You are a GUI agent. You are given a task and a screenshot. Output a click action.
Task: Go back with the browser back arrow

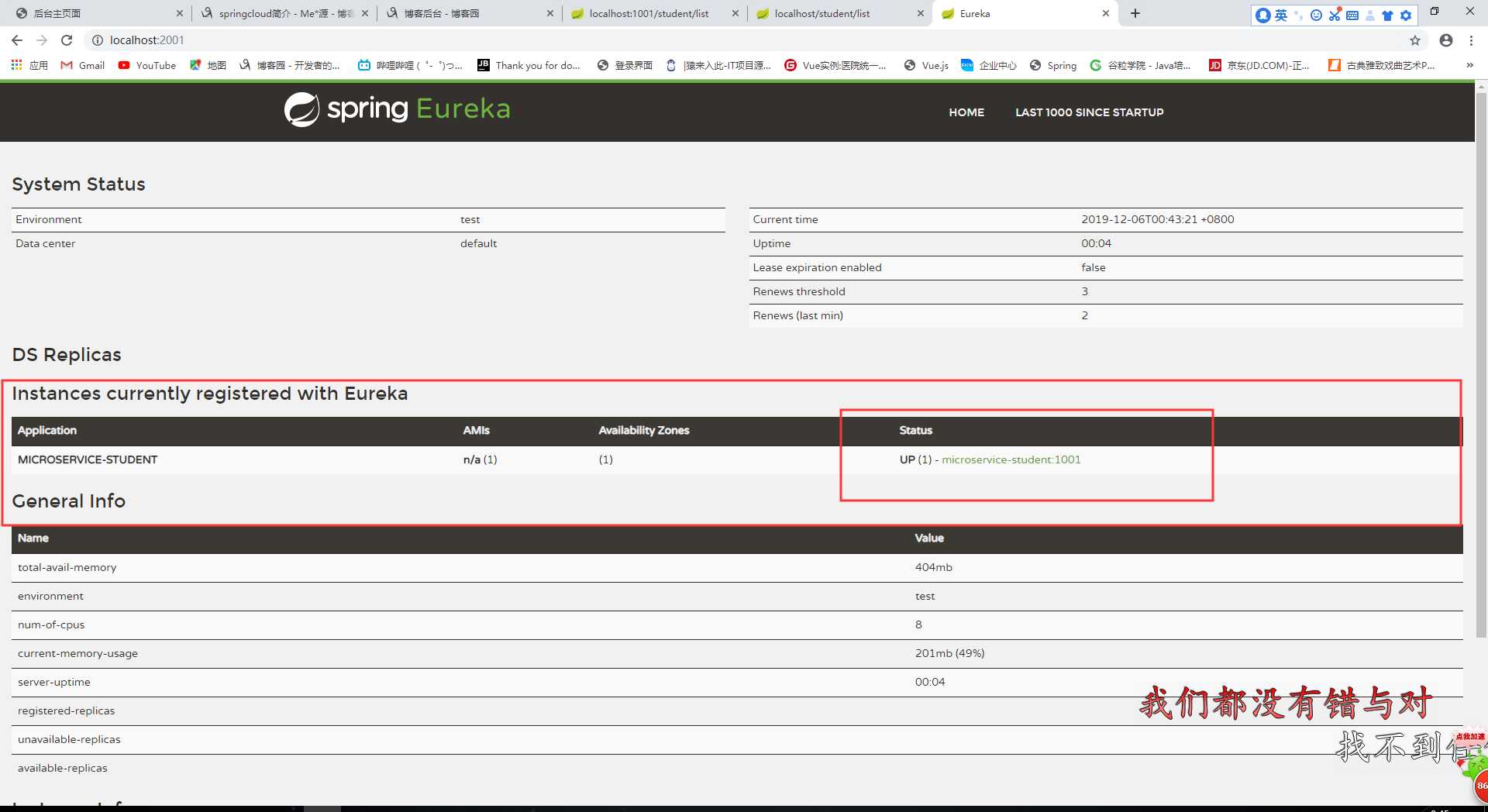pos(17,40)
